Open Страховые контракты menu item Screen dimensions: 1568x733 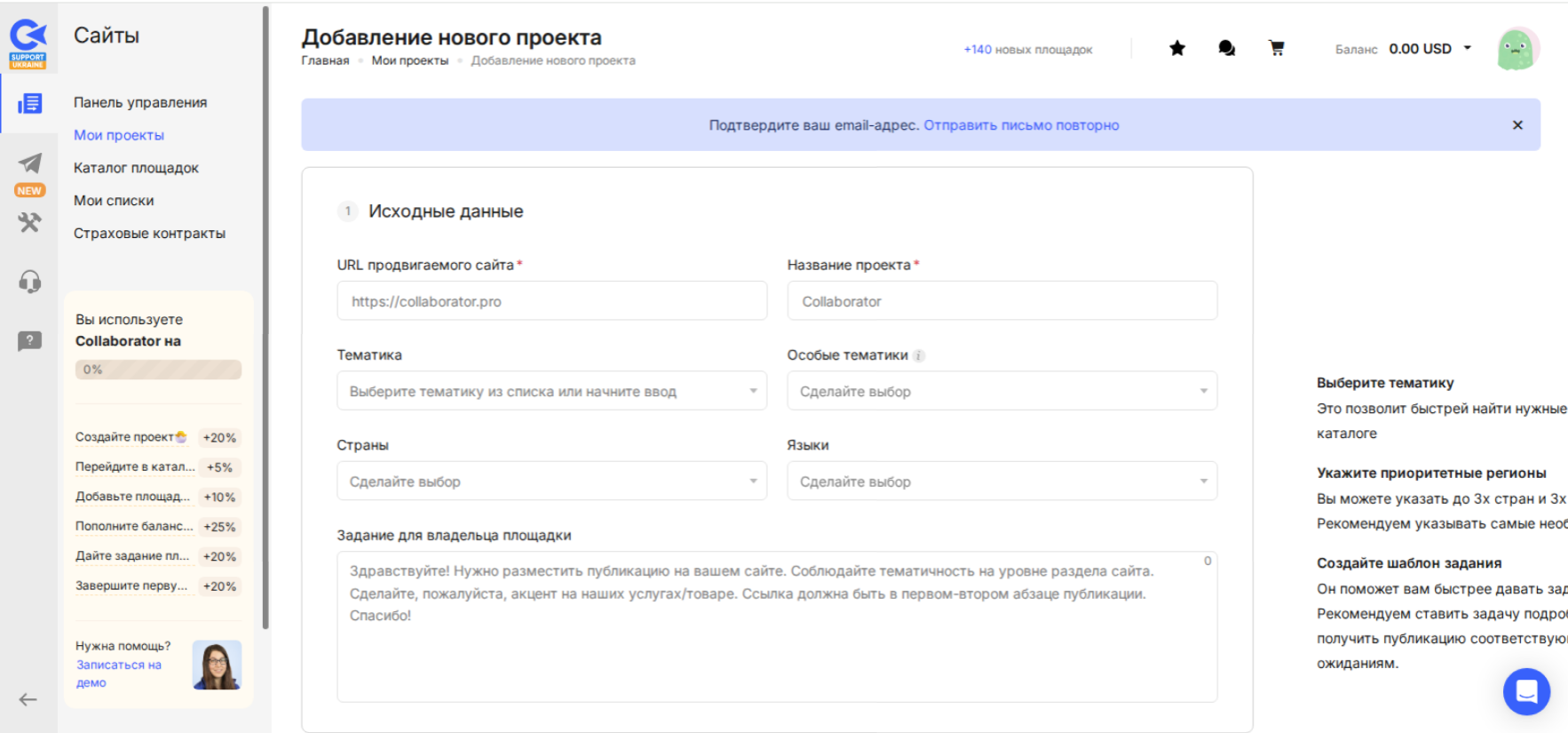coord(149,234)
